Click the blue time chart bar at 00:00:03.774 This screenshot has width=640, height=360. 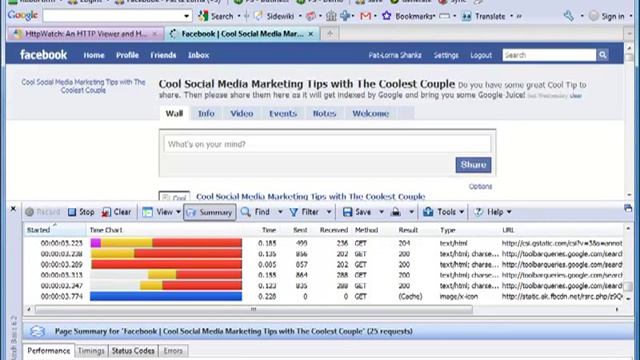point(166,296)
